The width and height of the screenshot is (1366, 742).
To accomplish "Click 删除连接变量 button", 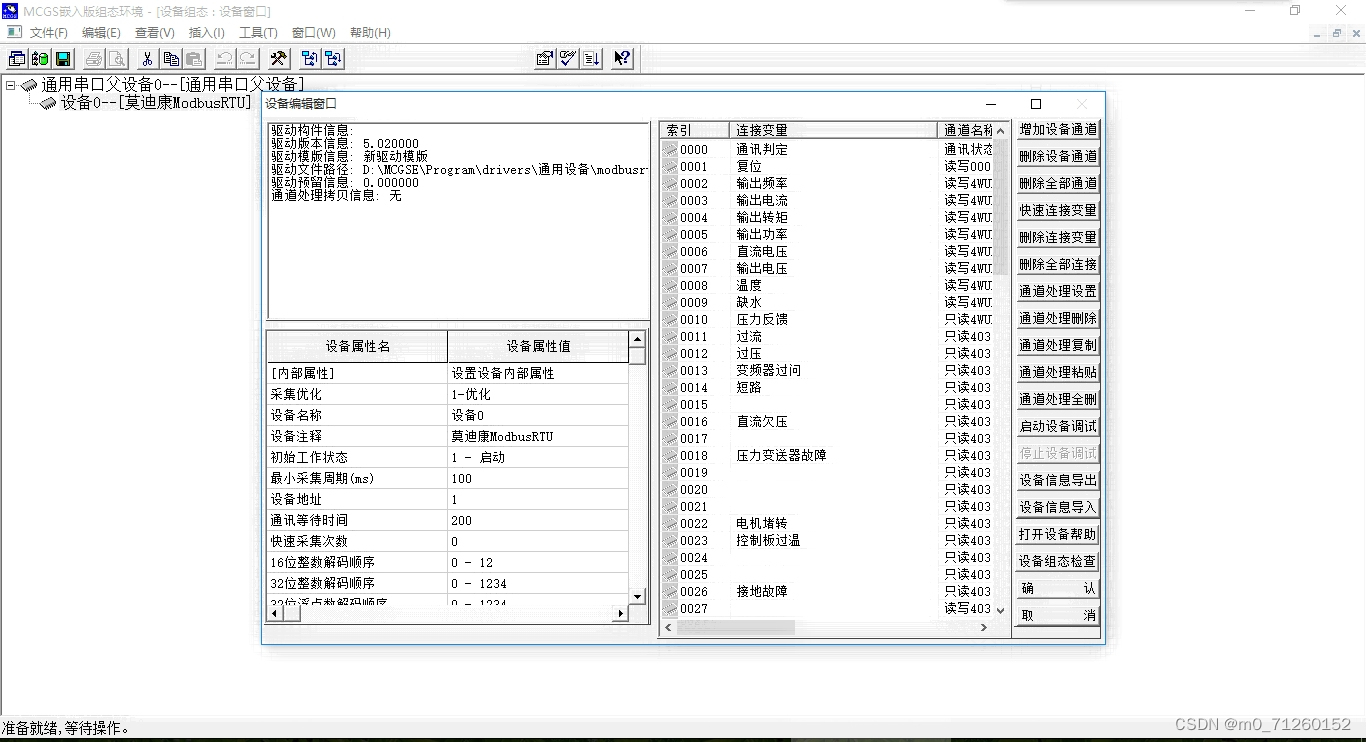I will (1057, 238).
